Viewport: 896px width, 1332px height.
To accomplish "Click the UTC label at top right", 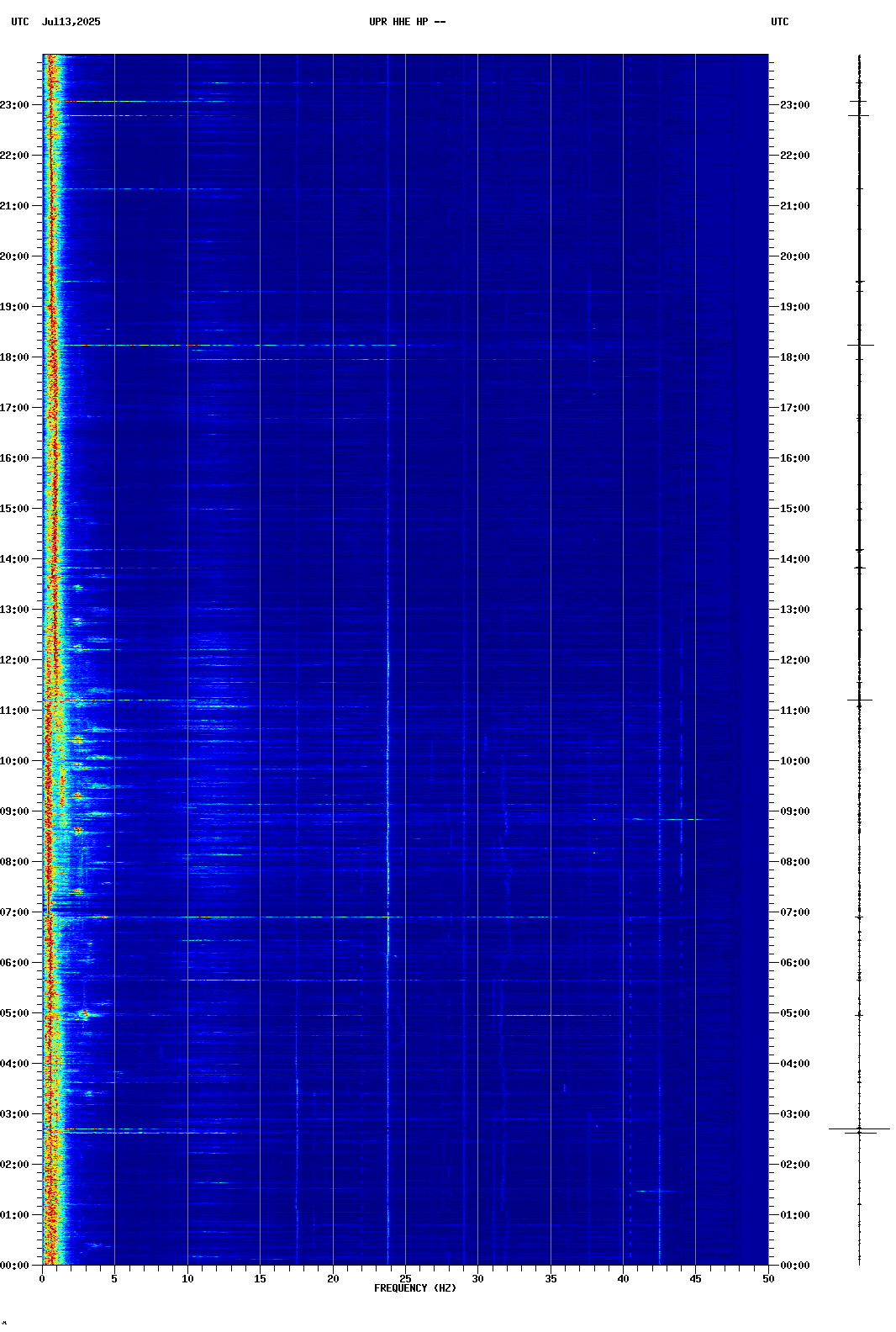I will click(x=780, y=22).
